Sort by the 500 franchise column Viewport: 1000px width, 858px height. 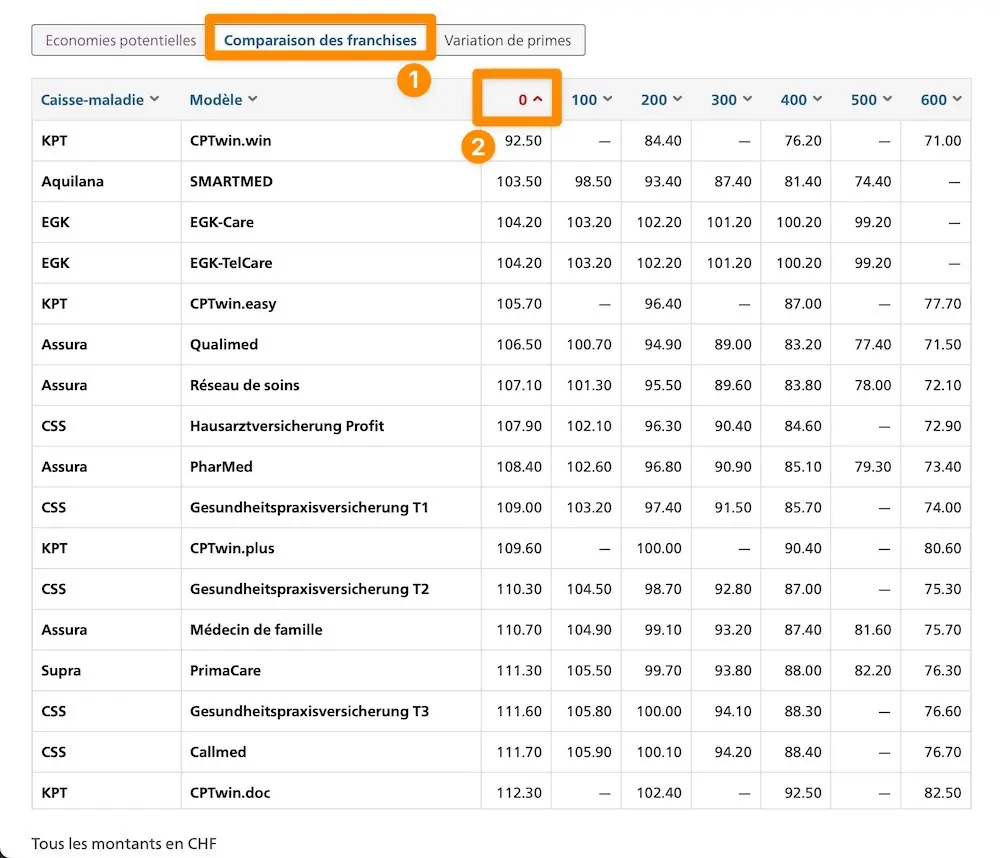(x=871, y=100)
